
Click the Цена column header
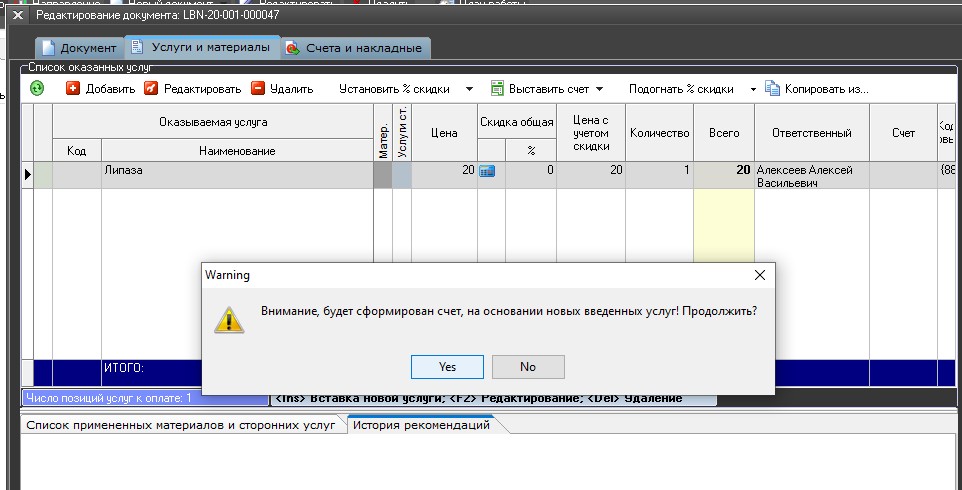(x=443, y=133)
